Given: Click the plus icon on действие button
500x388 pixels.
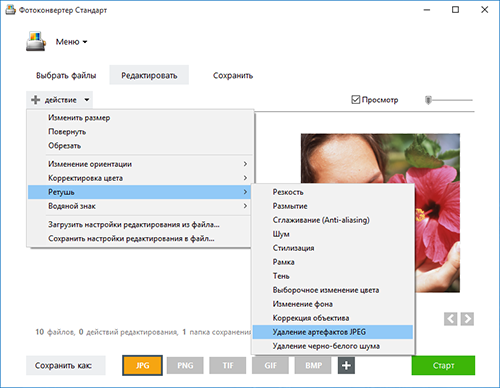Looking at the screenshot, I should pos(36,100).
